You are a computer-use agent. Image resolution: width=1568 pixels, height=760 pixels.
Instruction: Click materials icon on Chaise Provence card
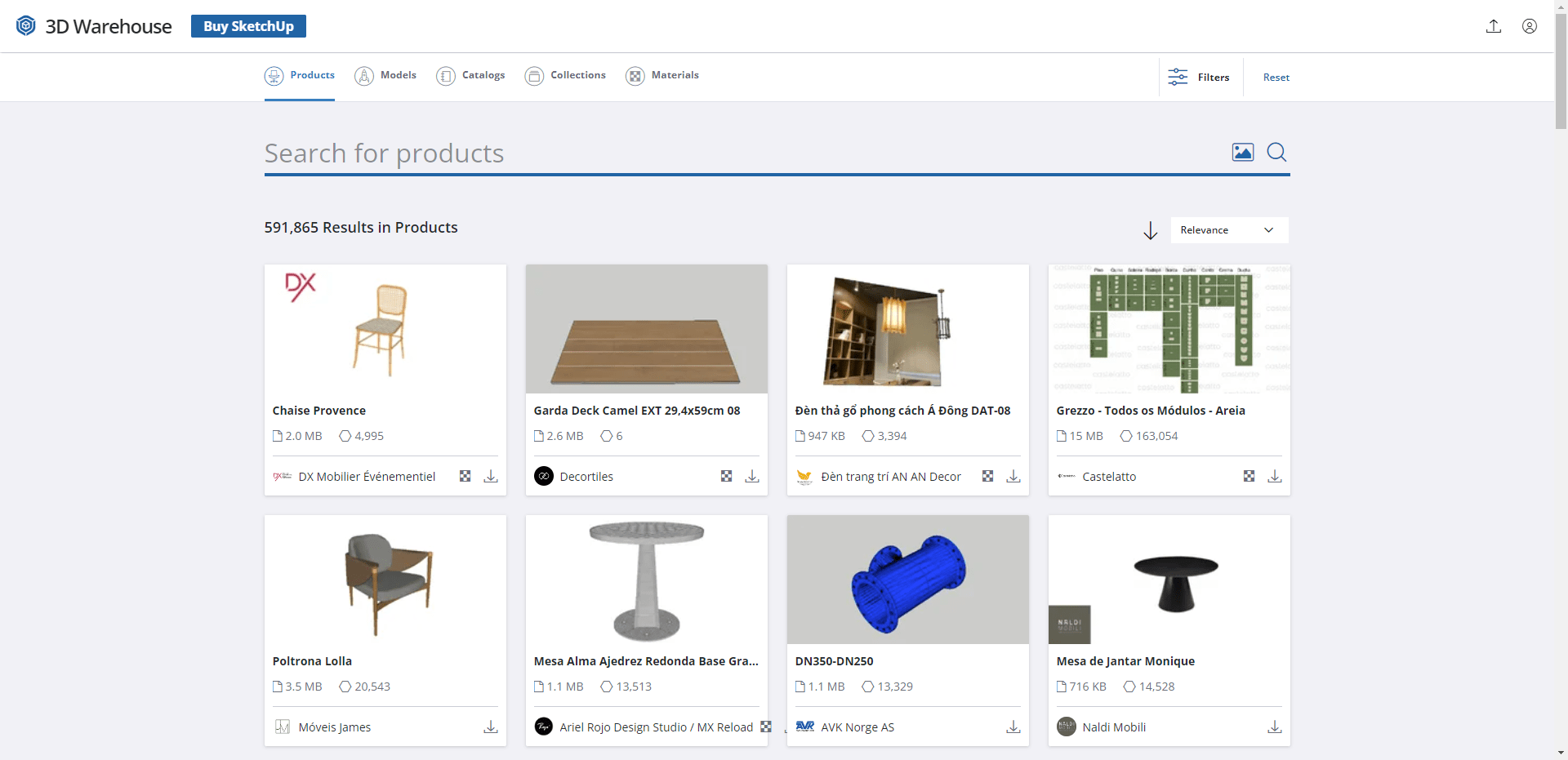pyautogui.click(x=465, y=476)
